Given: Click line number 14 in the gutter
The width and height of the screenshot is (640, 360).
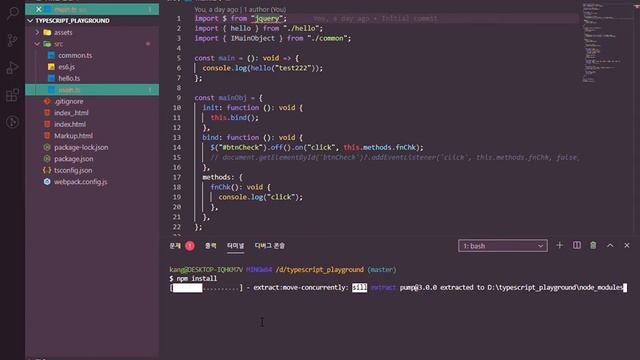Looking at the screenshot, I should pyautogui.click(x=177, y=147).
